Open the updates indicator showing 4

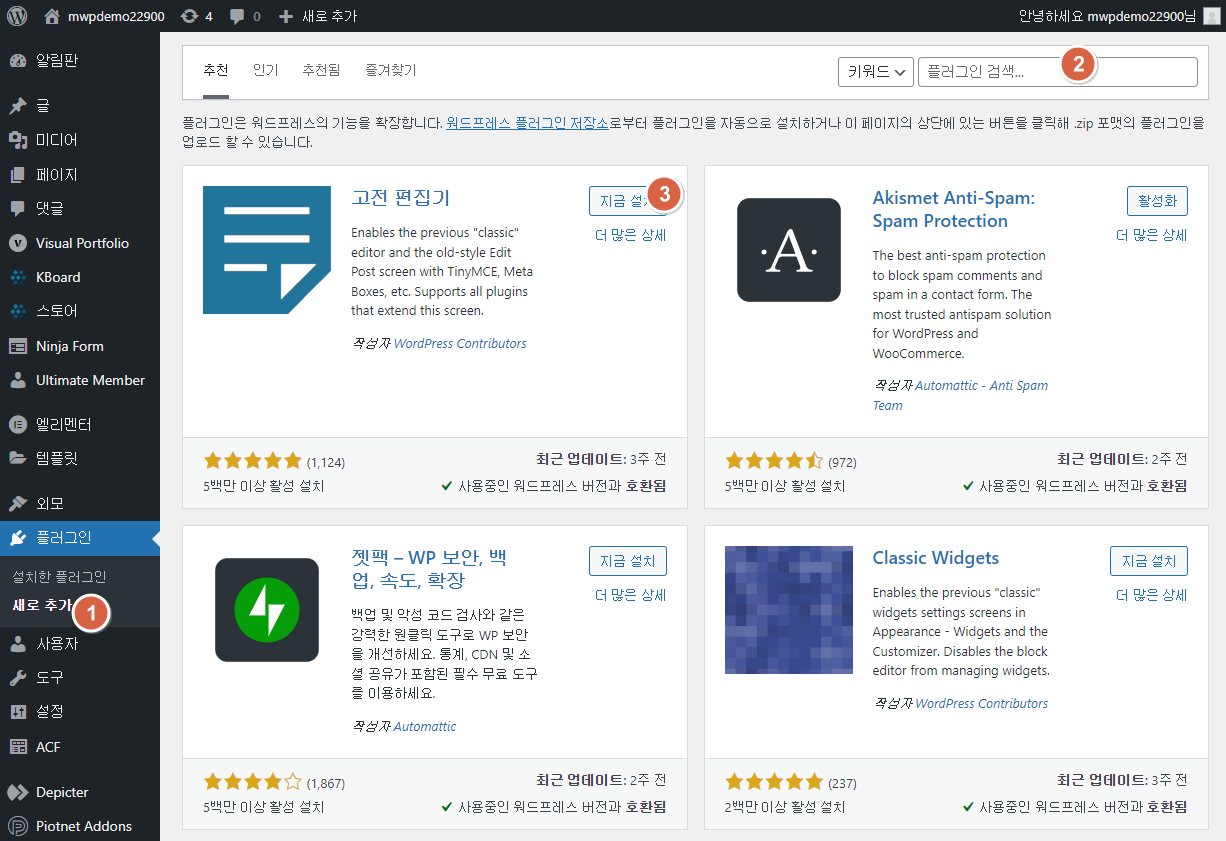pyautogui.click(x=196, y=16)
